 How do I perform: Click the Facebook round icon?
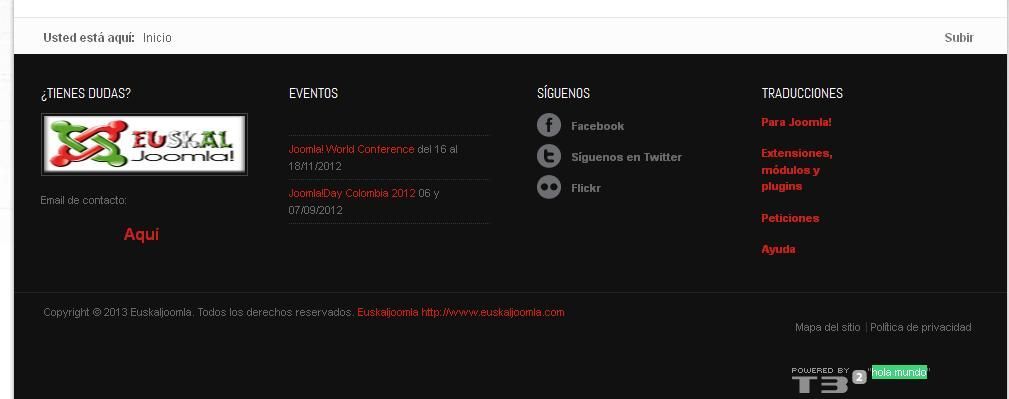pyautogui.click(x=549, y=125)
